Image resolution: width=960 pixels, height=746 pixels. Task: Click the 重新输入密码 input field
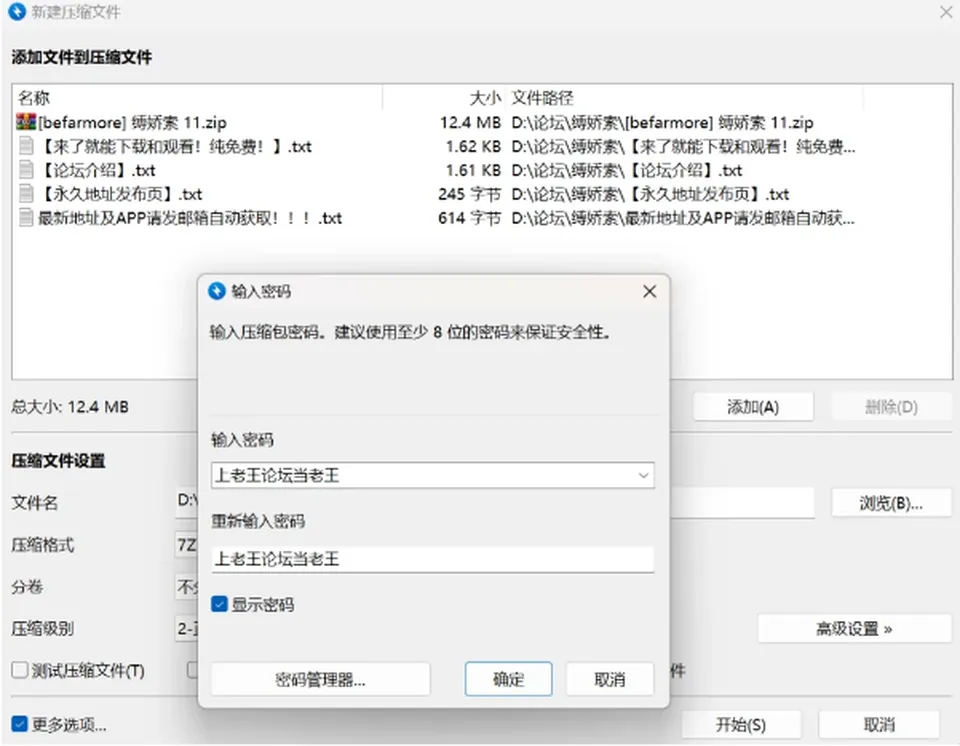[433, 559]
